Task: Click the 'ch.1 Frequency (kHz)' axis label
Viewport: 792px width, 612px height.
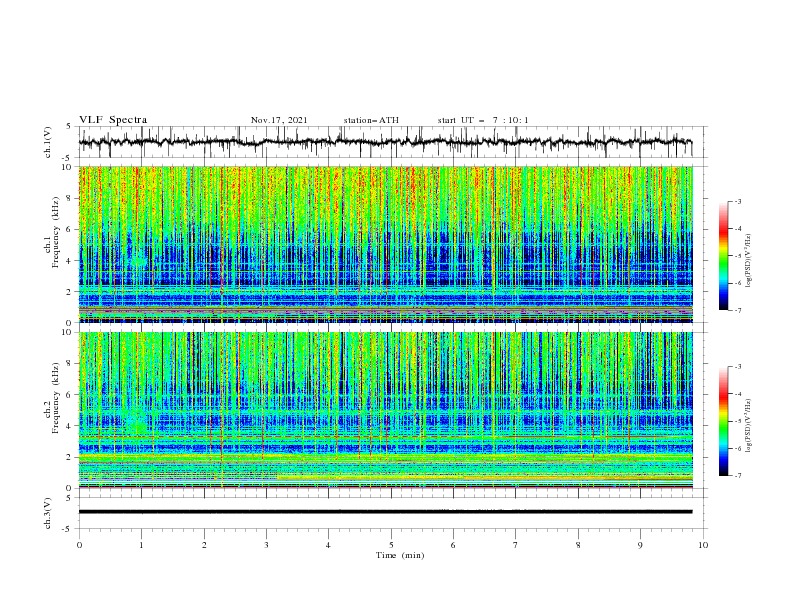Action: [52, 233]
